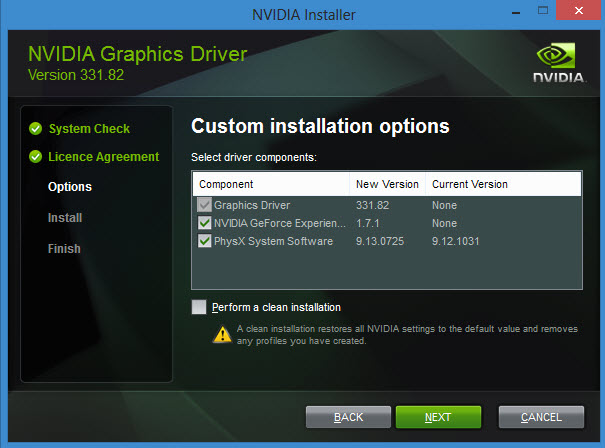Screen dimensions: 605x448
Task: Enable Perform a clean installation checkbox
Action: pos(200,307)
